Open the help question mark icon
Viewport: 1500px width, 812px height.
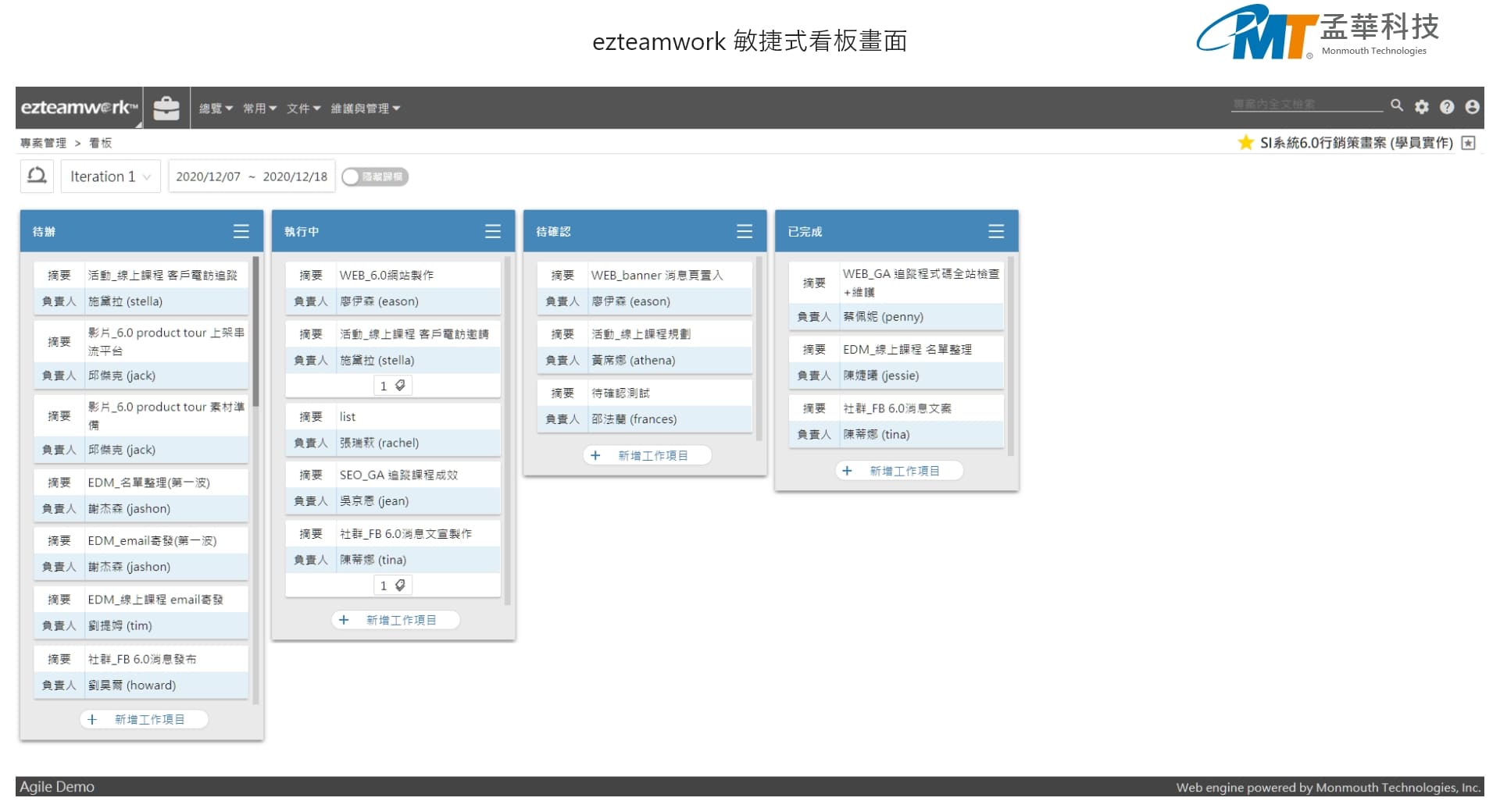(1447, 107)
